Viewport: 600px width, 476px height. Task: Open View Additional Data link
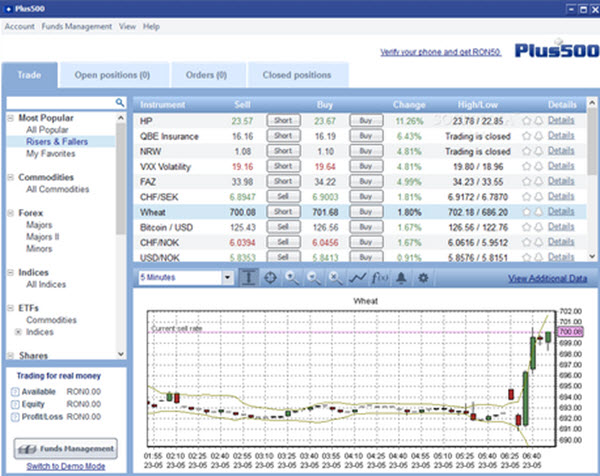[x=548, y=278]
